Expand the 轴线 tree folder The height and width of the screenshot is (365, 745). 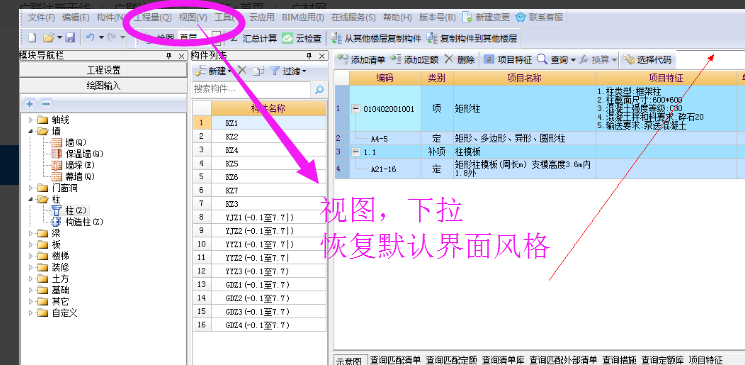[31, 120]
